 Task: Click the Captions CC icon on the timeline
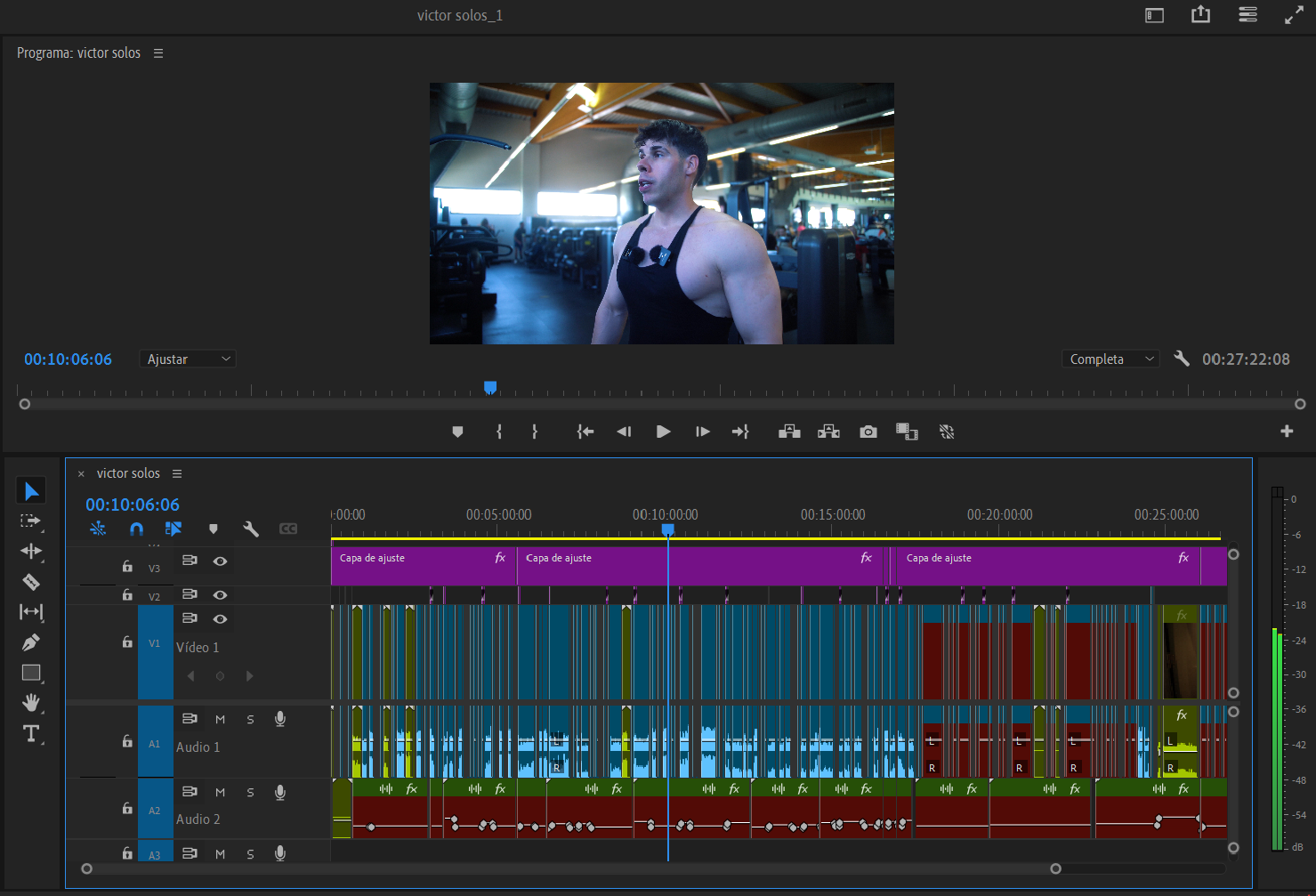coord(287,528)
